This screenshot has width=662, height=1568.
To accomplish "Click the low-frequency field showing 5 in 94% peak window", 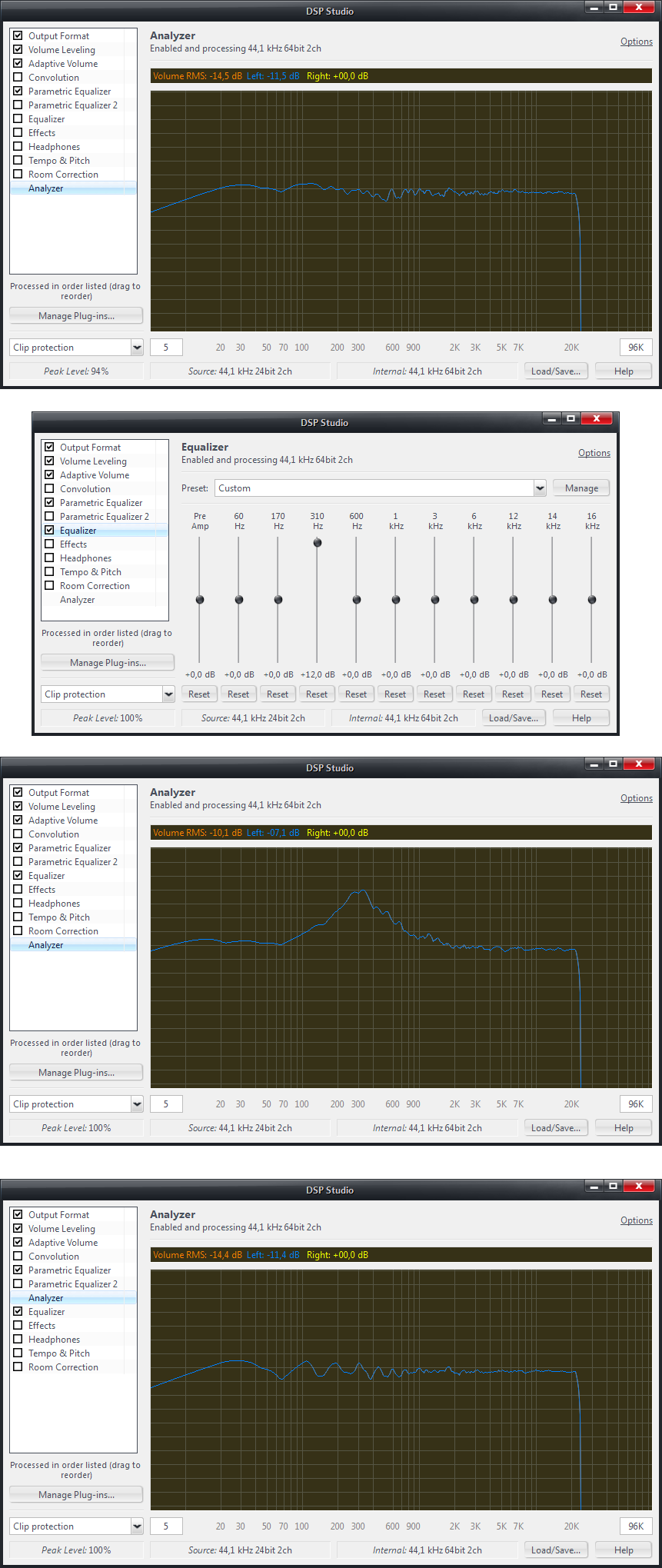I will 166,348.
